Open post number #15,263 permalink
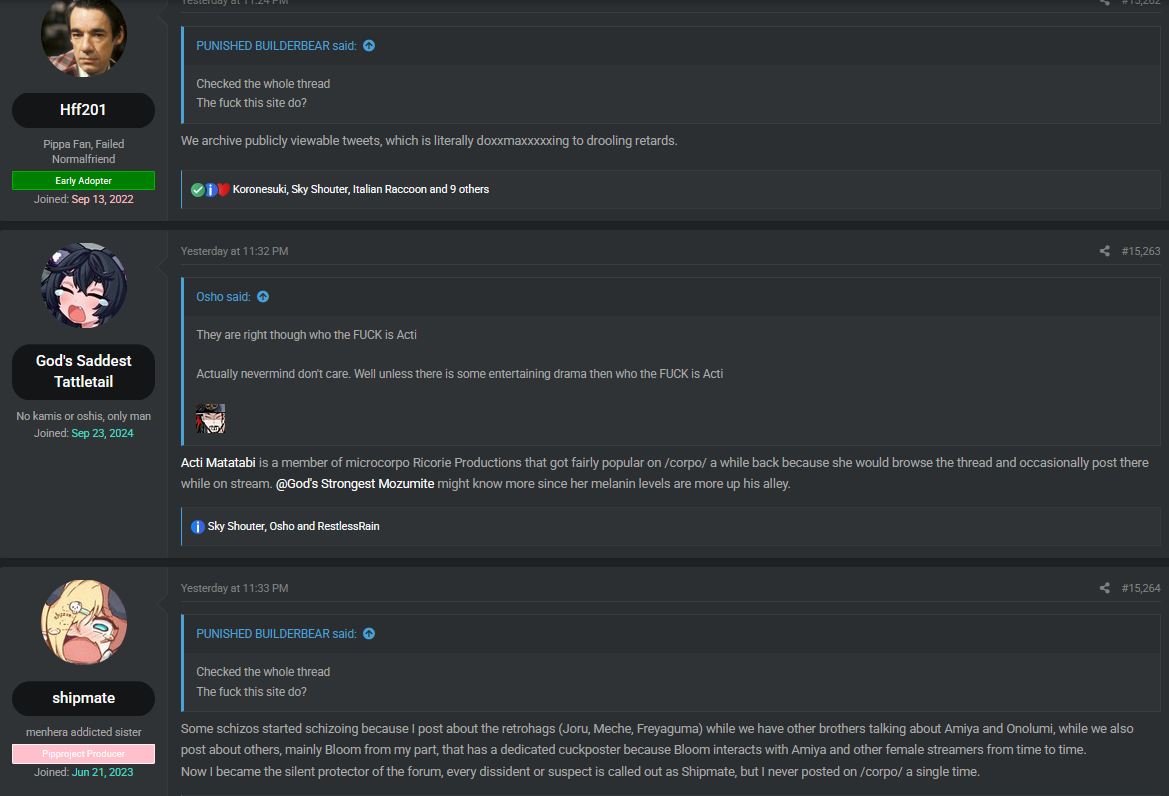 (x=1140, y=251)
